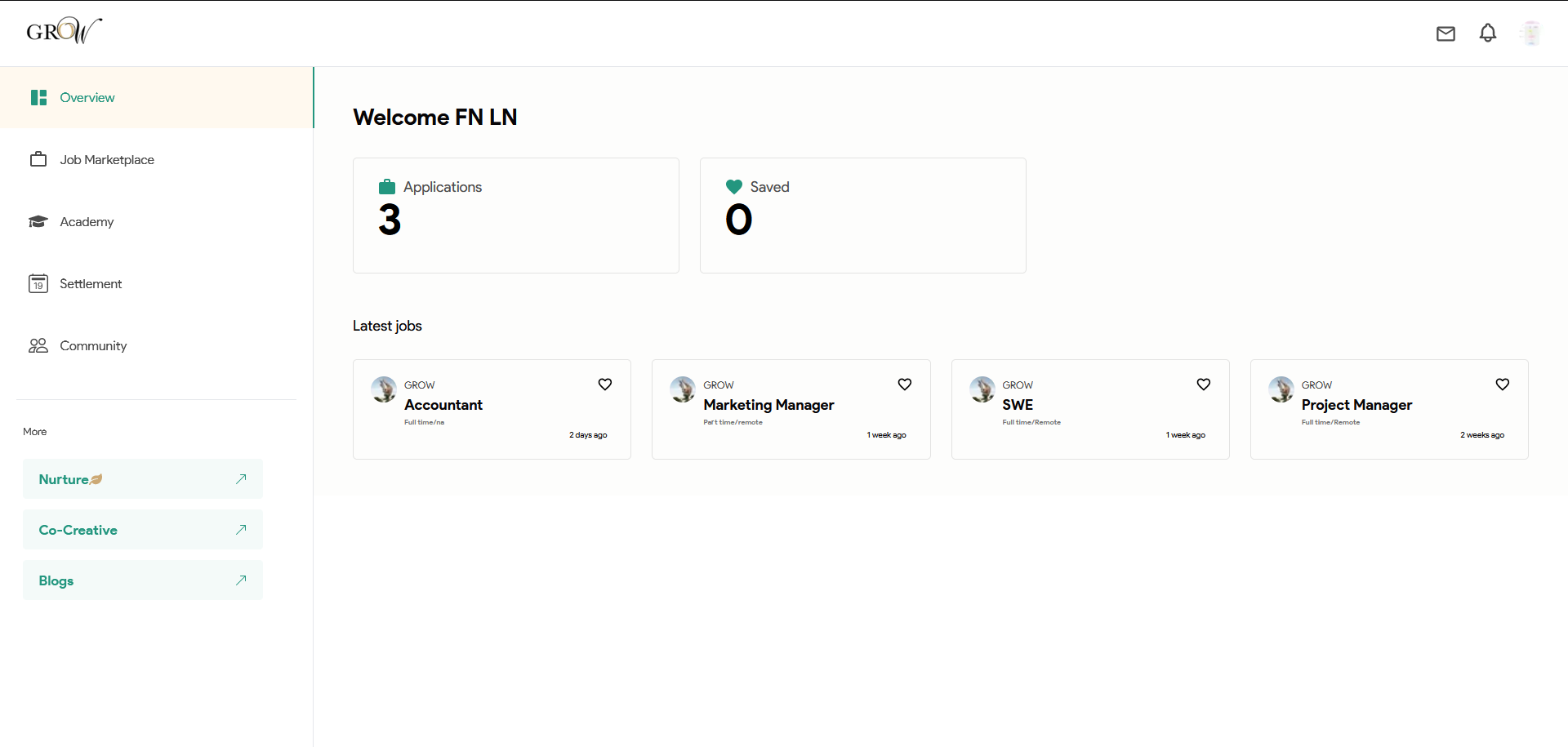The width and height of the screenshot is (1568, 747).
Task: Click the '2 days ago' timestamp
Action: pyautogui.click(x=588, y=435)
